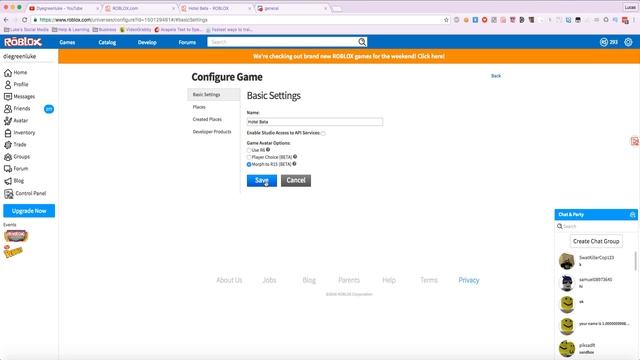The image size is (640, 360).
Task: Toggle Enable Studio Access to API Services
Action: click(323, 133)
